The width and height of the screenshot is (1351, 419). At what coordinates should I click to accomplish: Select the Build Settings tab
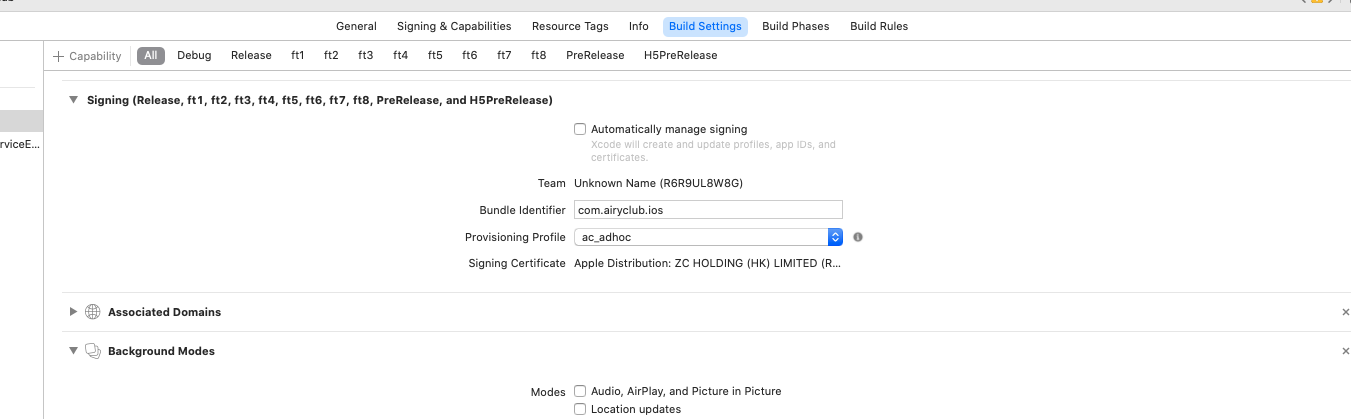705,26
